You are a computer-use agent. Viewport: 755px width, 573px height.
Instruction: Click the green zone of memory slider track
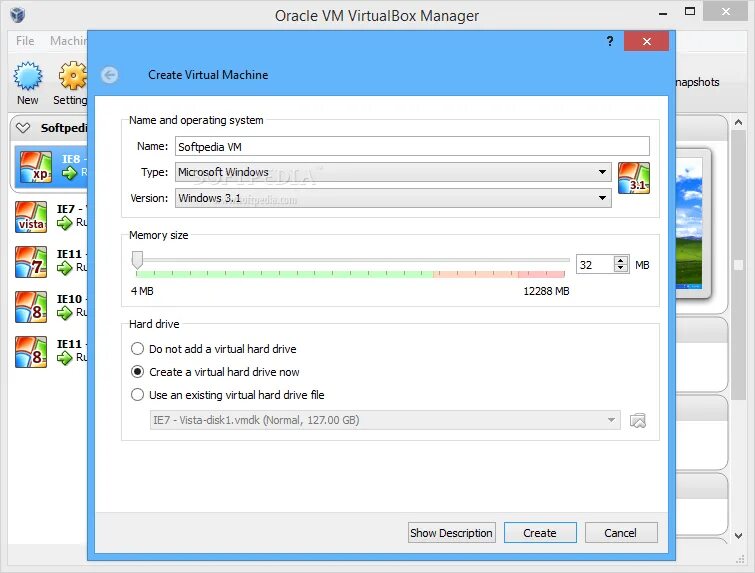(x=284, y=274)
